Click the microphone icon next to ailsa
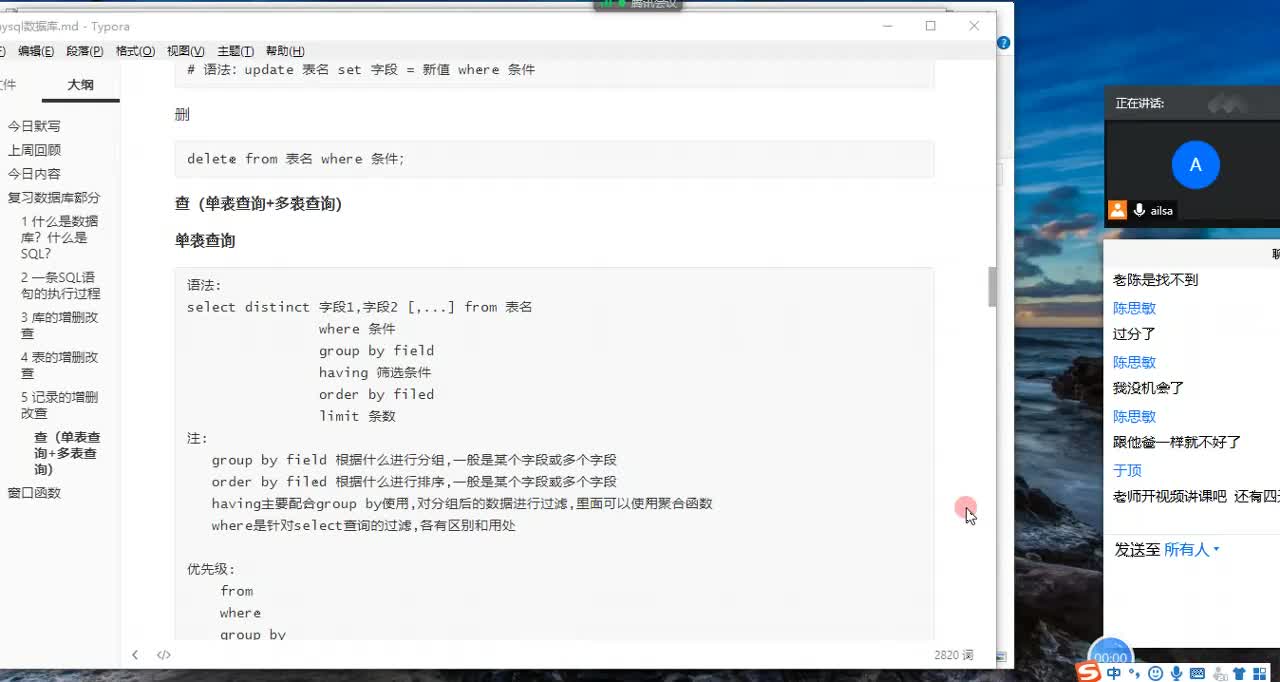 [1139, 210]
